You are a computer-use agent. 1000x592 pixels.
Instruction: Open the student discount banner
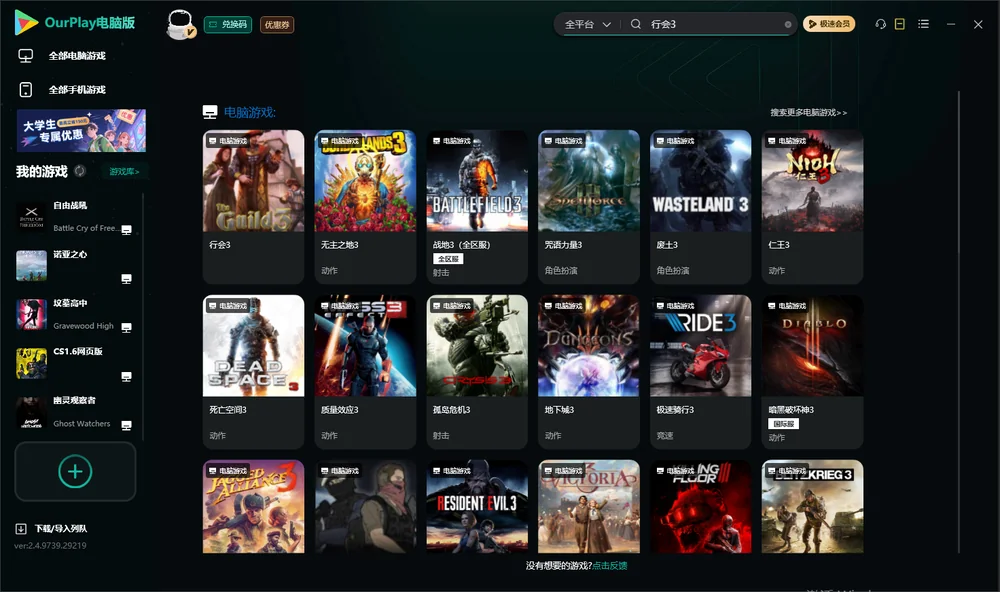(82, 130)
